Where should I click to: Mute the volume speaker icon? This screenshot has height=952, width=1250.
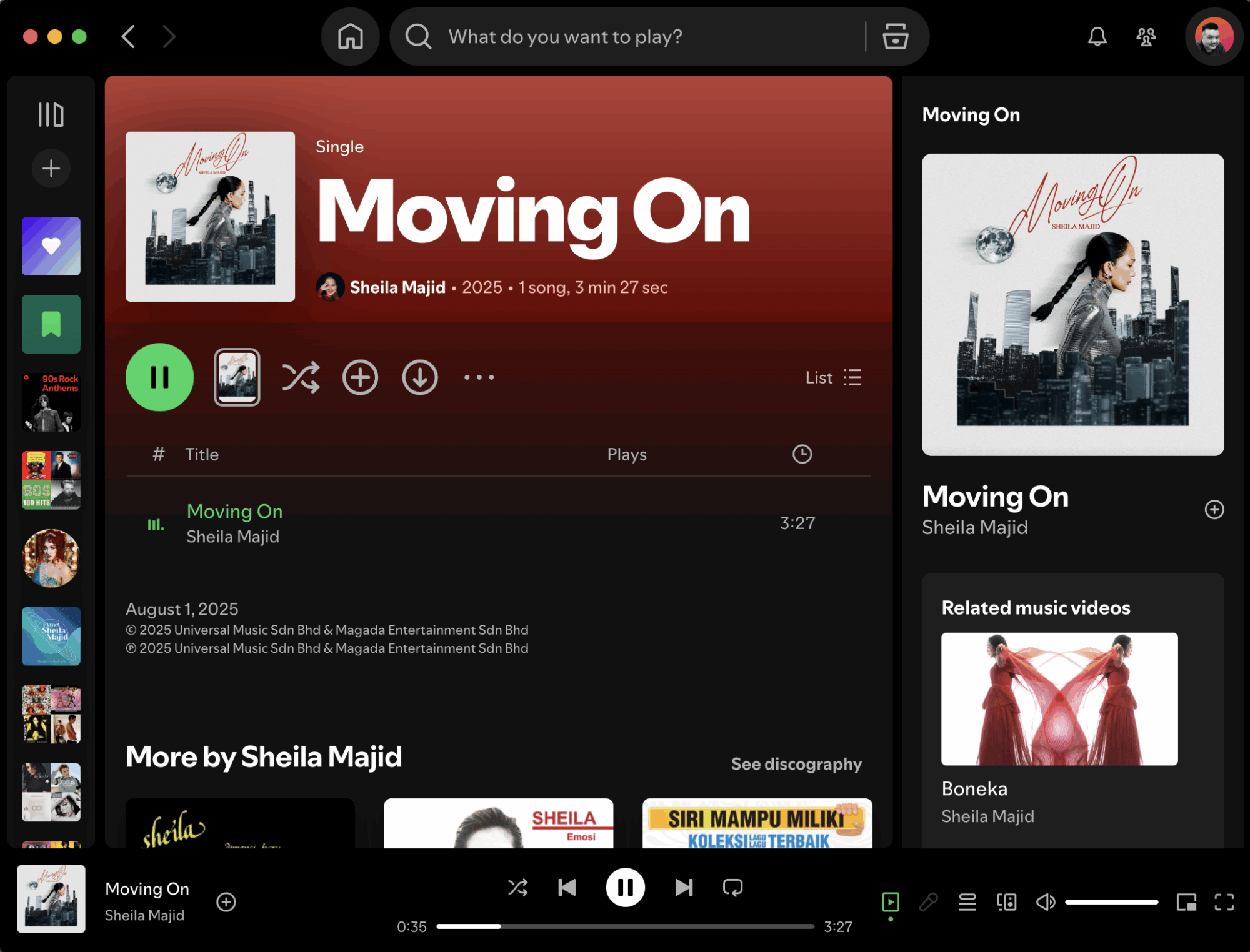[1046, 902]
